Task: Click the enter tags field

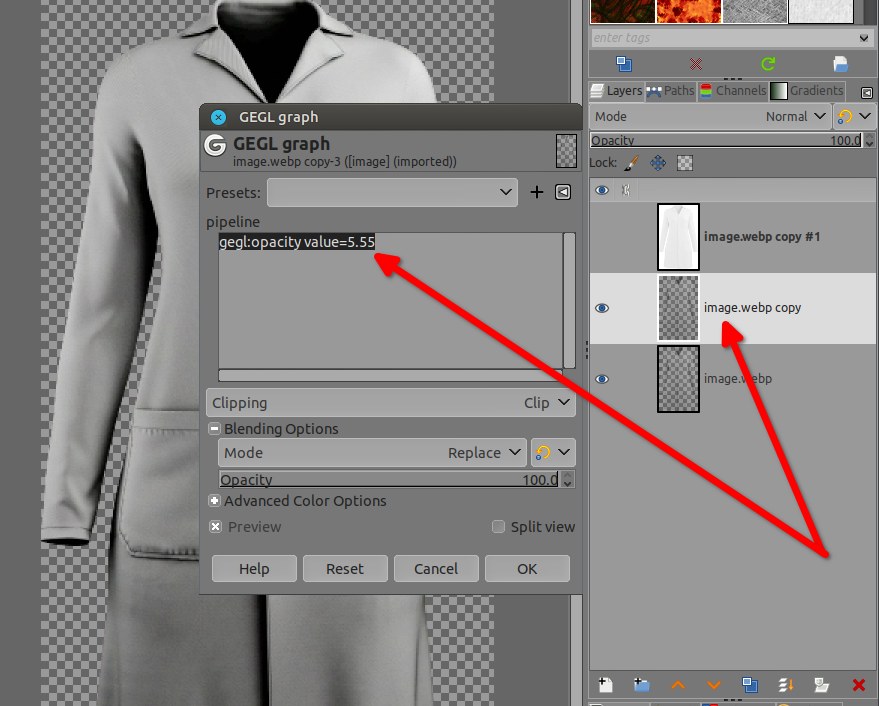Action: 723,38
